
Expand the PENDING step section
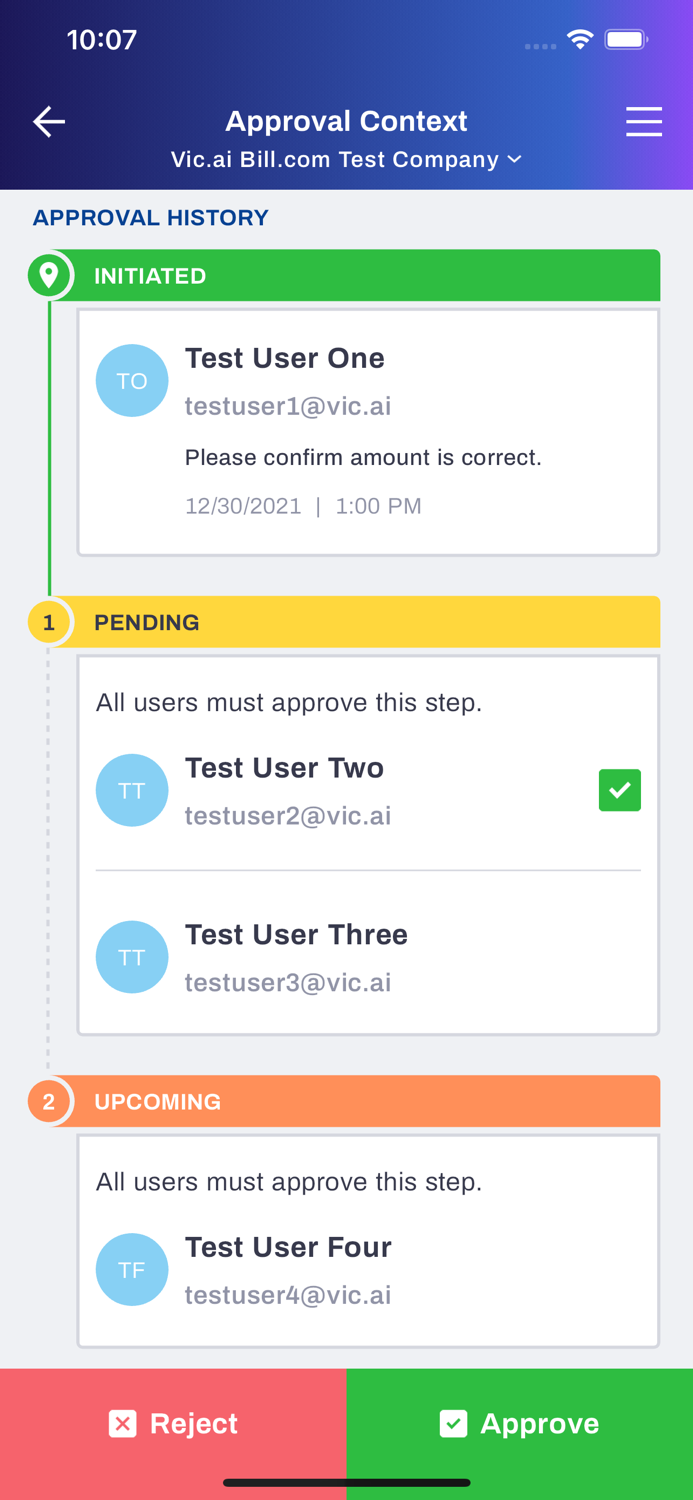pos(370,621)
